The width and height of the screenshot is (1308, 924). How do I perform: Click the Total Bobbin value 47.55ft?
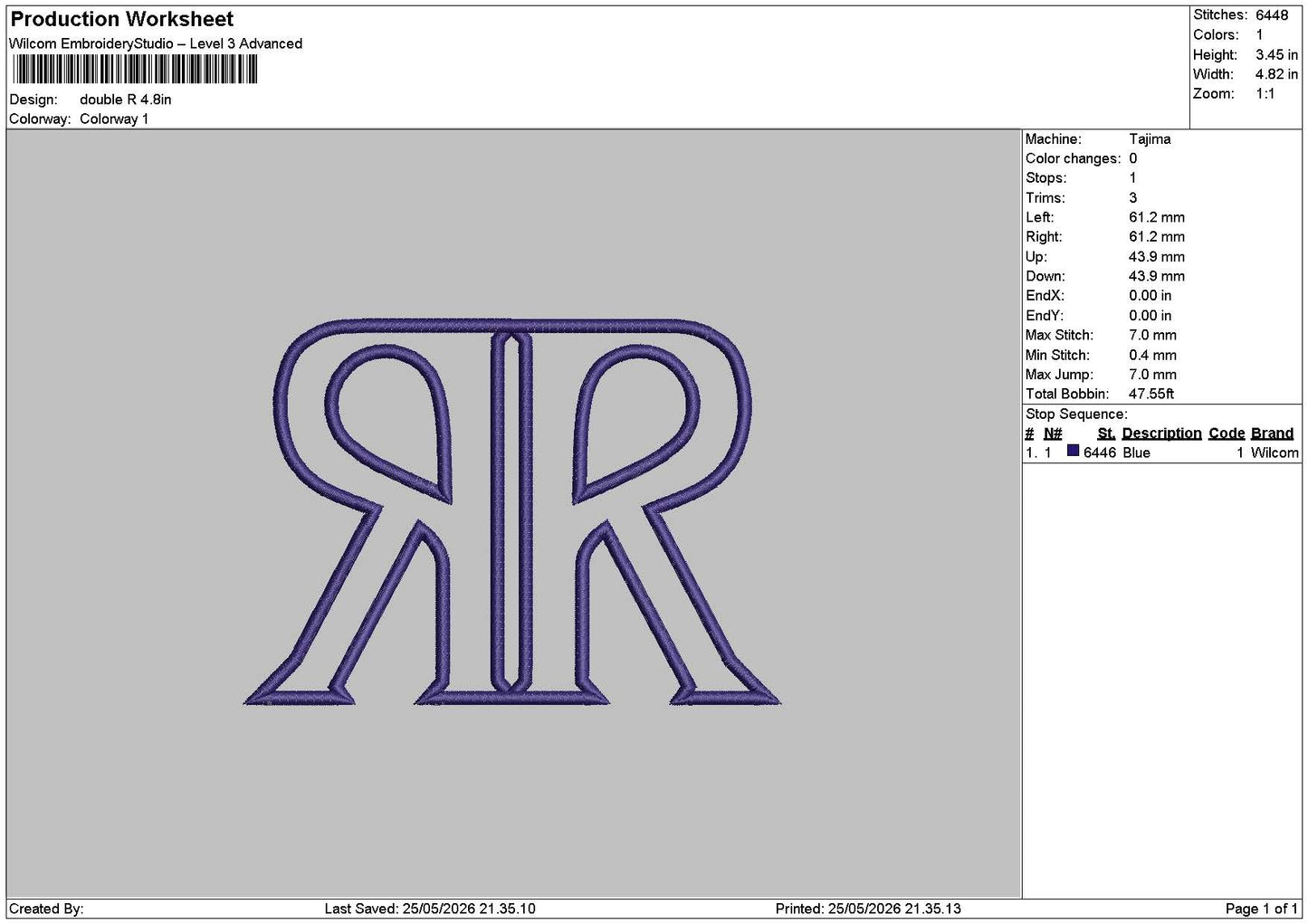pos(1151,395)
